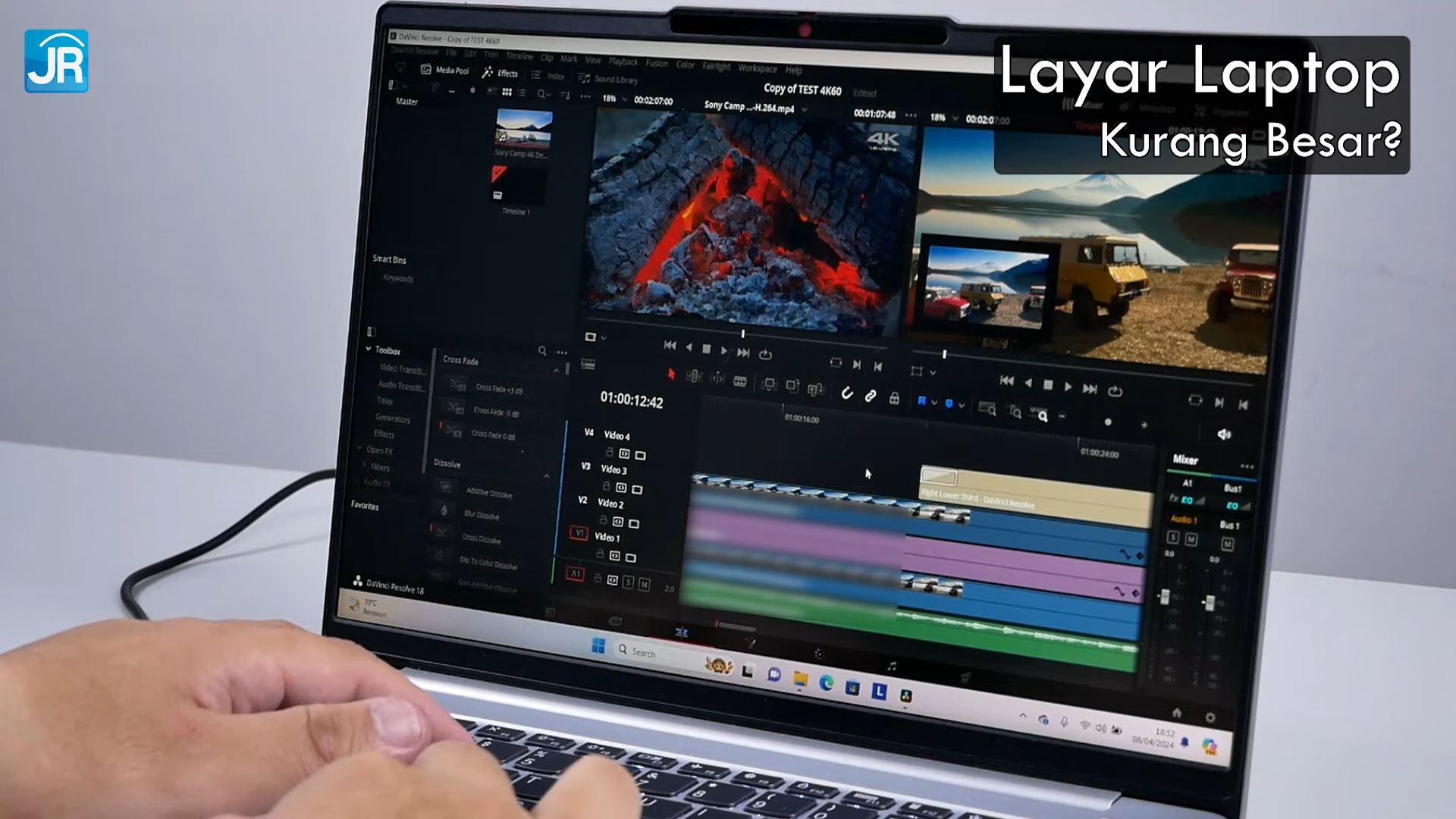The width and height of the screenshot is (1456, 819).
Task: Select the Razor edit tool
Action: [740, 382]
